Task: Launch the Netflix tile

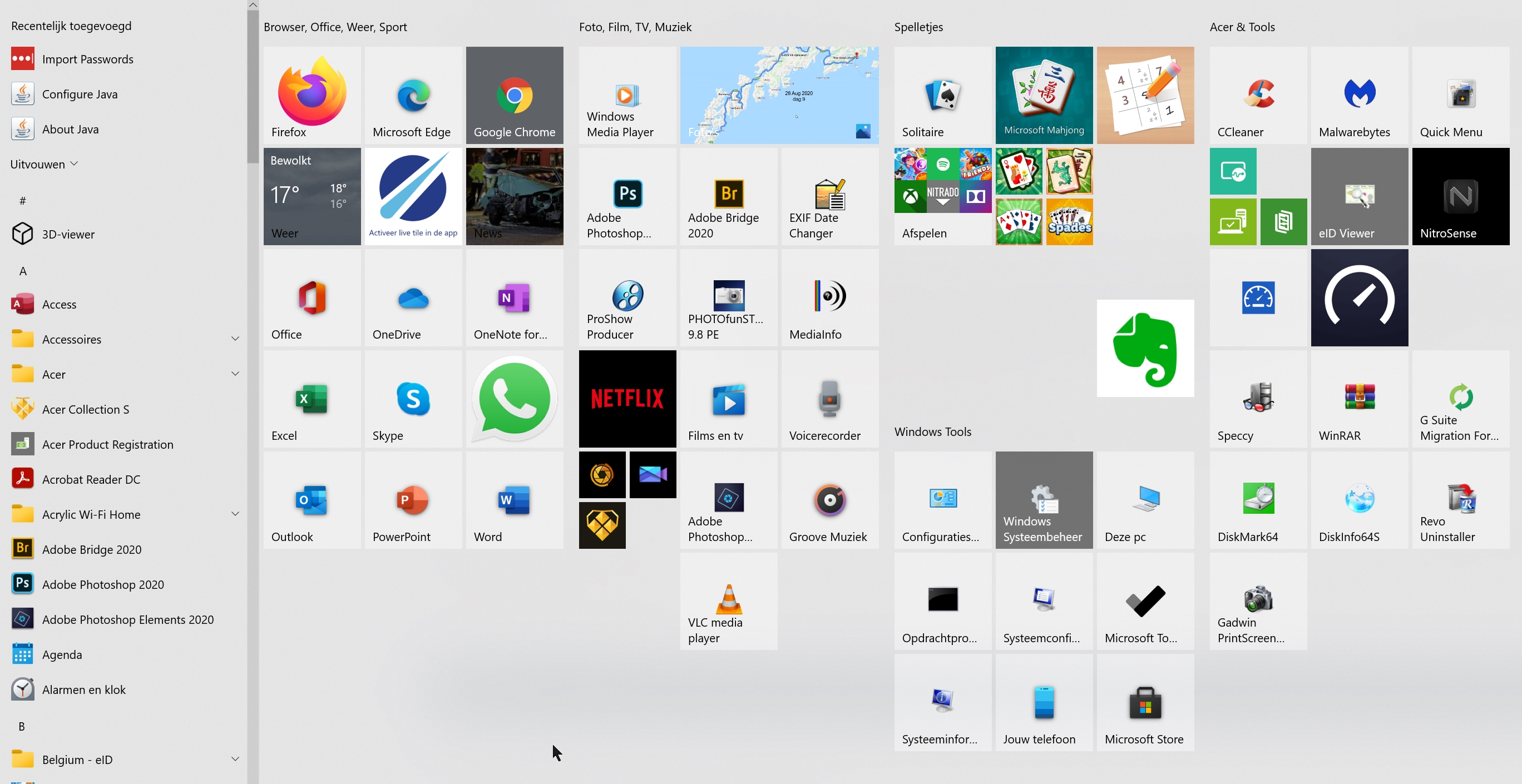Action: point(627,399)
